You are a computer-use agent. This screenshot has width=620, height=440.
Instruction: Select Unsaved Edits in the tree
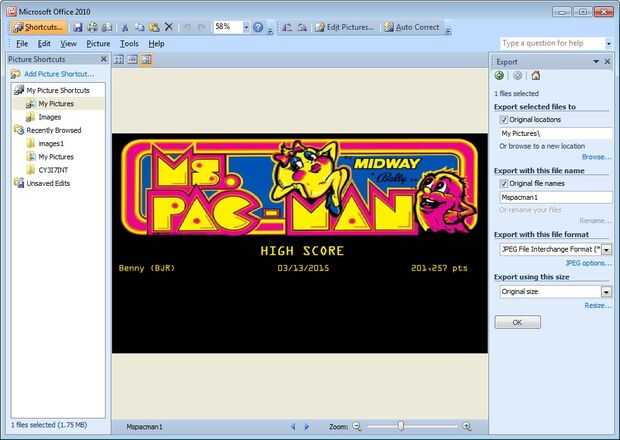pos(48,183)
